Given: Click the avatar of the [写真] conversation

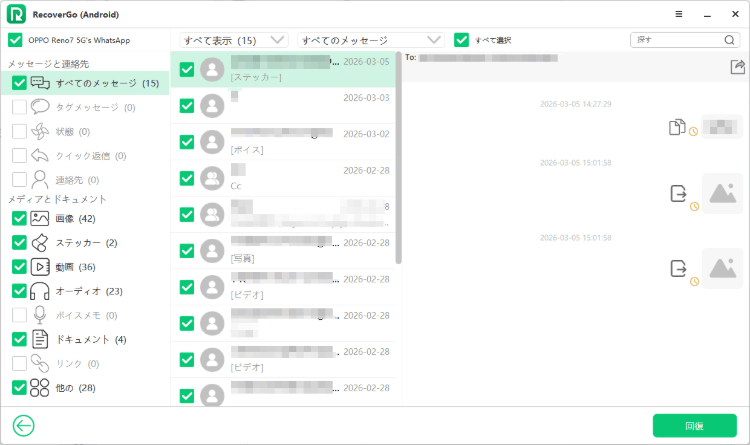Looking at the screenshot, I should pos(212,251).
